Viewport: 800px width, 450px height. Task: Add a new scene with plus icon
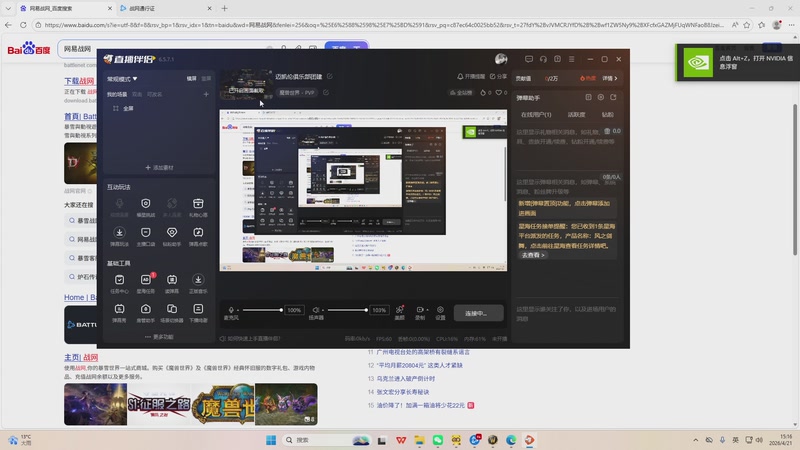point(206,94)
